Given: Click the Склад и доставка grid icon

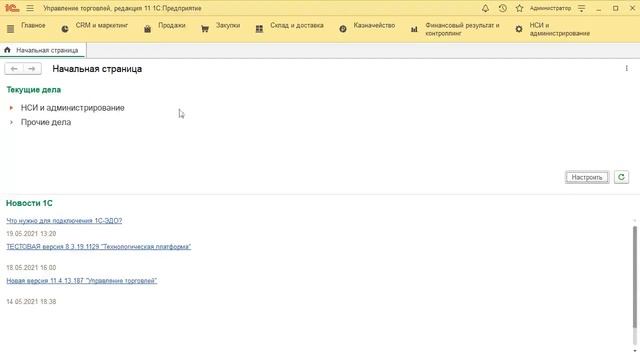Looking at the screenshot, I should point(259,29).
